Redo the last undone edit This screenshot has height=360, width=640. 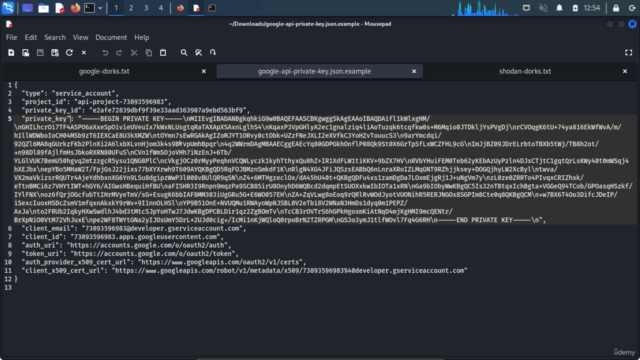119,53
